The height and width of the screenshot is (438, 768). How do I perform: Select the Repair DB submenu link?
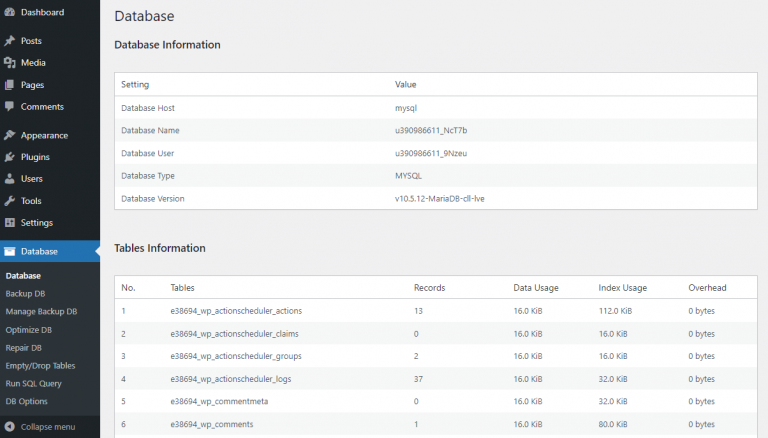(x=24, y=348)
